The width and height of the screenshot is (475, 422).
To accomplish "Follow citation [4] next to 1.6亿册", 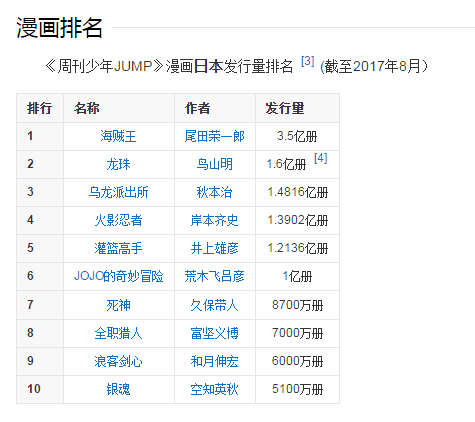I will 321,158.
